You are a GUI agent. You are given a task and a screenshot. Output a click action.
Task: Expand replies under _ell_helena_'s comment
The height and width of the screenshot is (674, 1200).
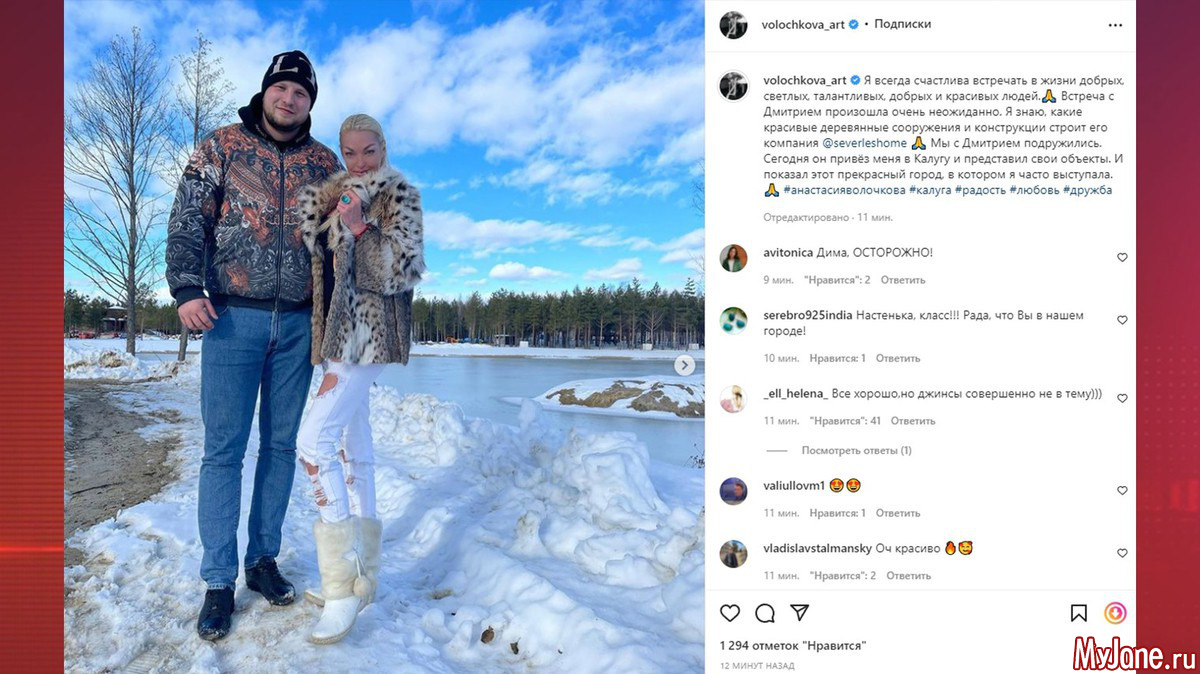pos(856,451)
